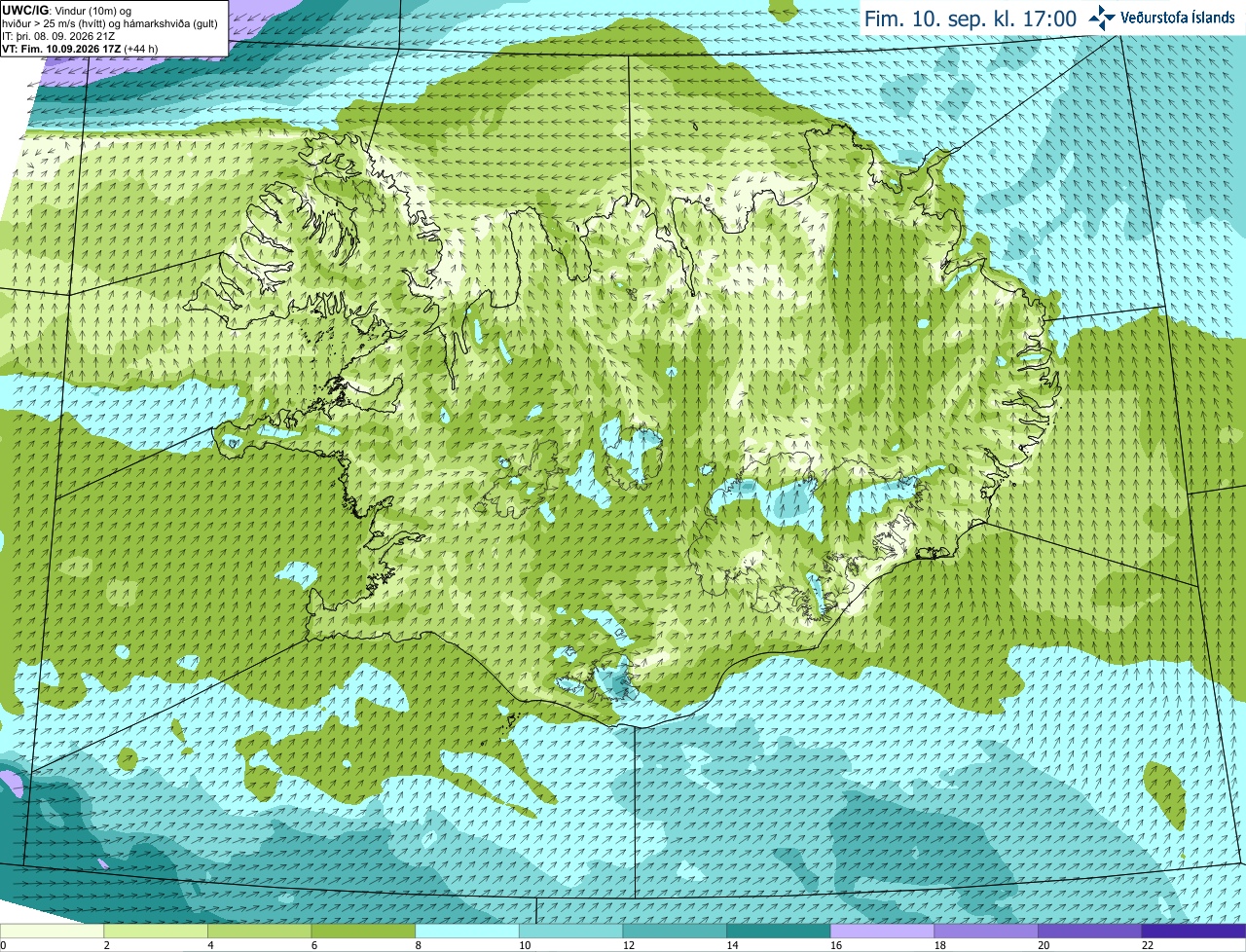Click the legend tick label 10
Screen dimensions: 1246x952
(x=525, y=945)
